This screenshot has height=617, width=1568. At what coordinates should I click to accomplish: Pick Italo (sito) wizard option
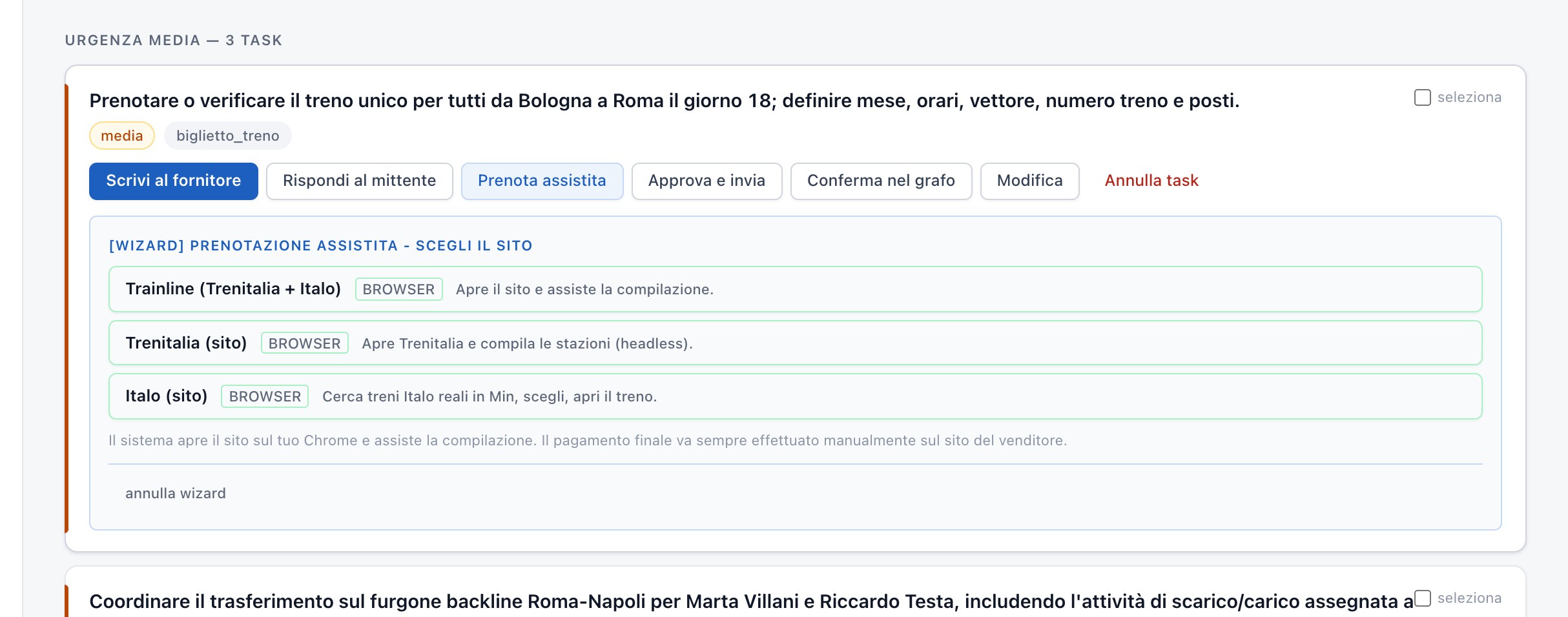pos(795,396)
